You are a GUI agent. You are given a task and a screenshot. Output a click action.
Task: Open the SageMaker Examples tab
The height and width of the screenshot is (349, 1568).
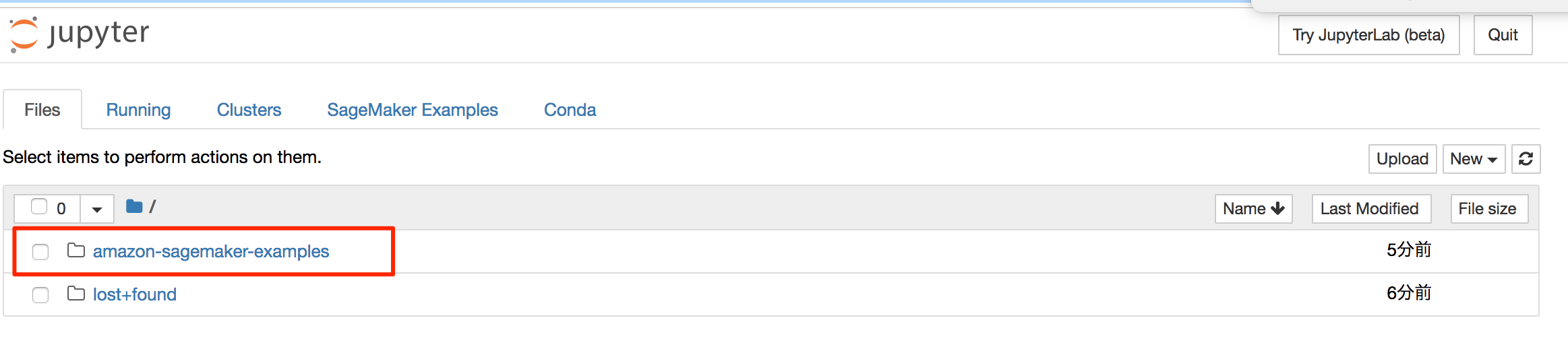click(412, 110)
